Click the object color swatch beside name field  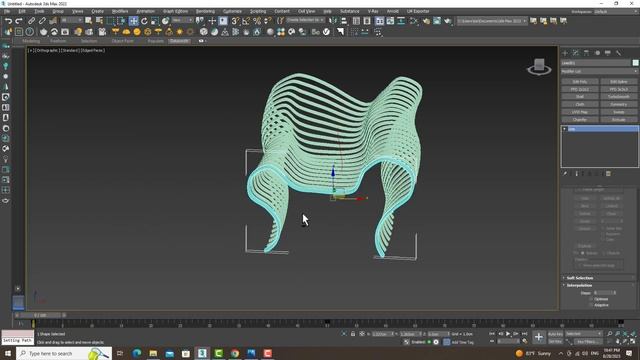[635, 63]
